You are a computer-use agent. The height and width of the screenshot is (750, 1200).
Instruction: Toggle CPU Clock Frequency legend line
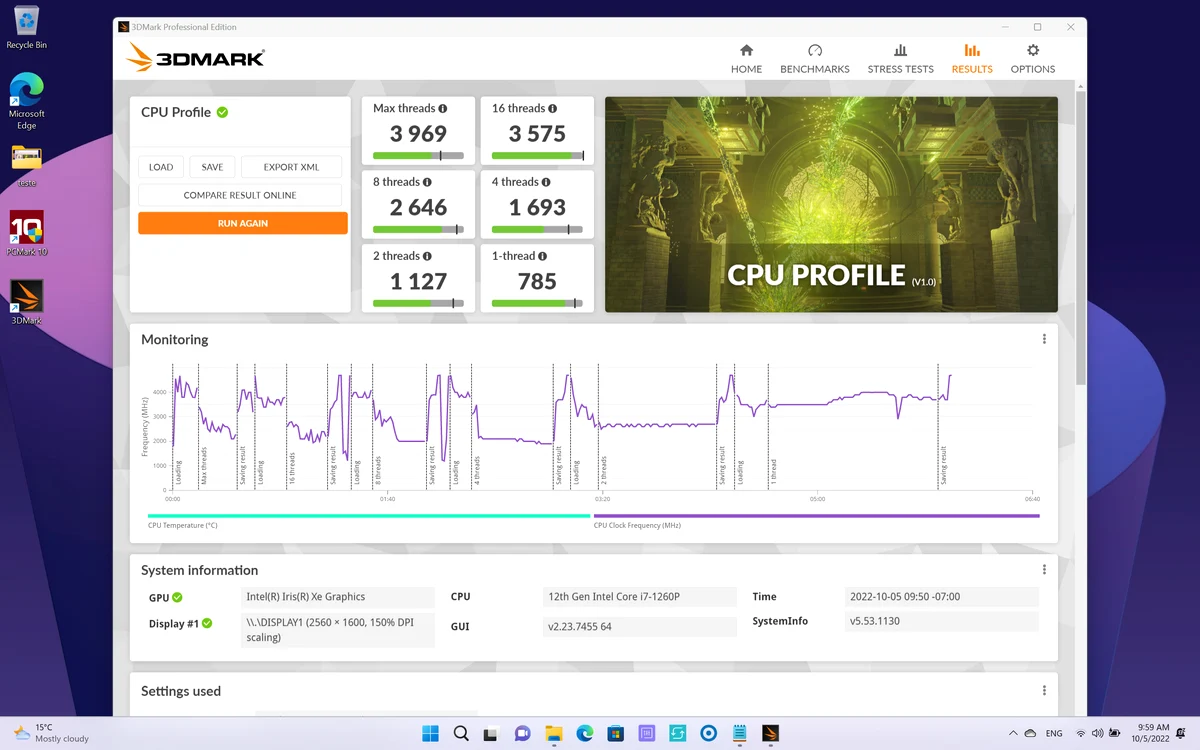coord(816,516)
